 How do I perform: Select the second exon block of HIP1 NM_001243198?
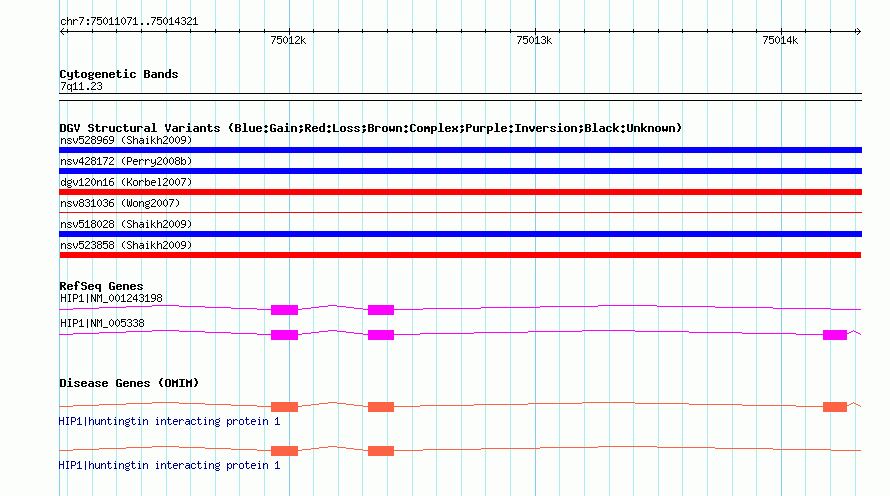[x=381, y=310]
